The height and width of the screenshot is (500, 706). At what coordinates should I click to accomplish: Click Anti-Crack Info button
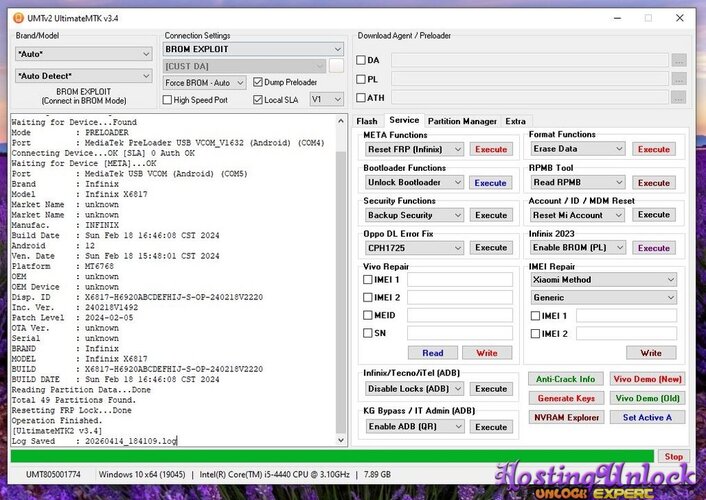[x=566, y=379]
